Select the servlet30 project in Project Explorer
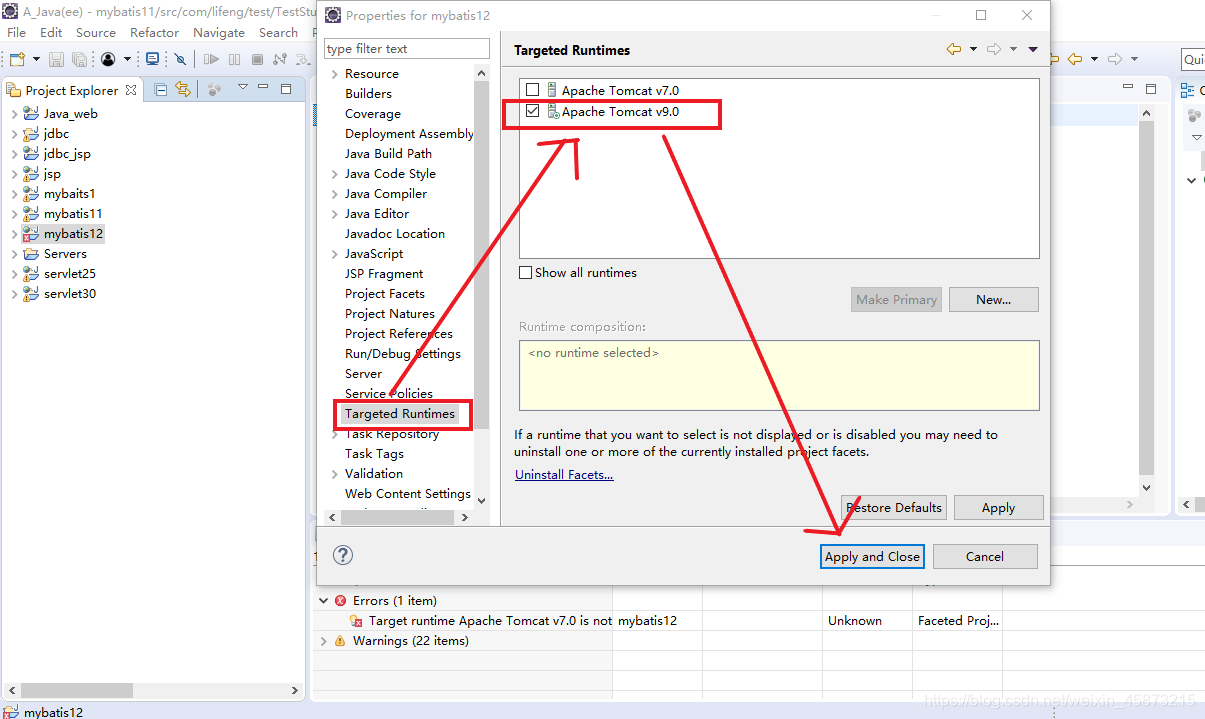Image resolution: width=1205 pixels, height=719 pixels. [70, 294]
